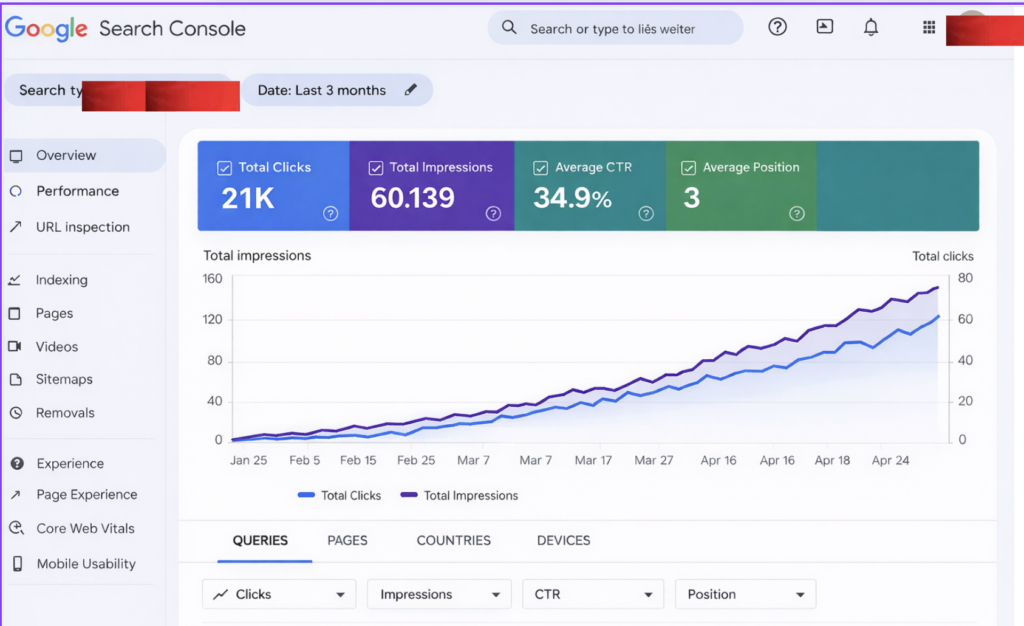Disable the Average CTR metric checkbox

coord(541,167)
